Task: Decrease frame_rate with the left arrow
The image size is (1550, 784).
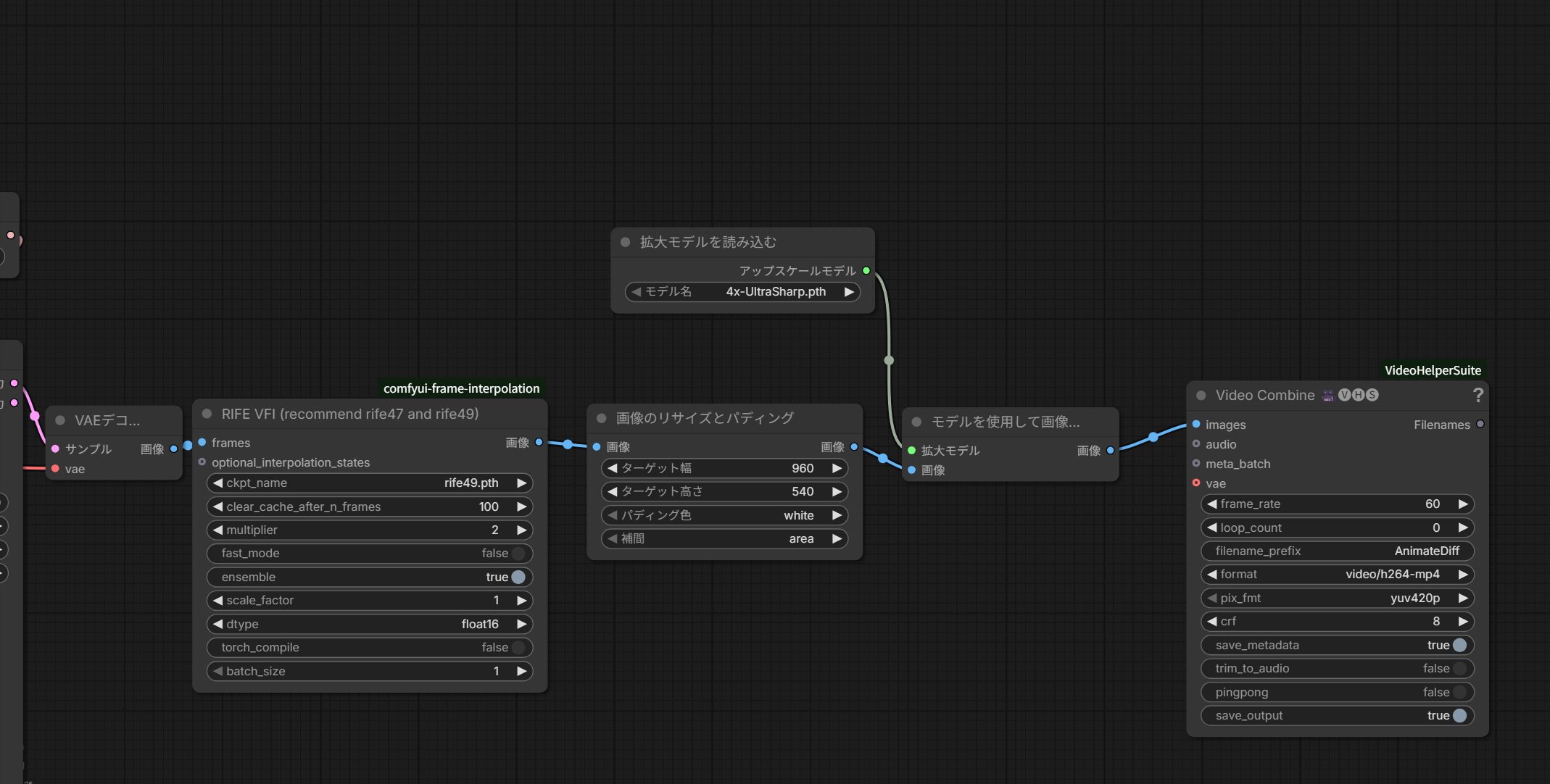Action: (1211, 504)
